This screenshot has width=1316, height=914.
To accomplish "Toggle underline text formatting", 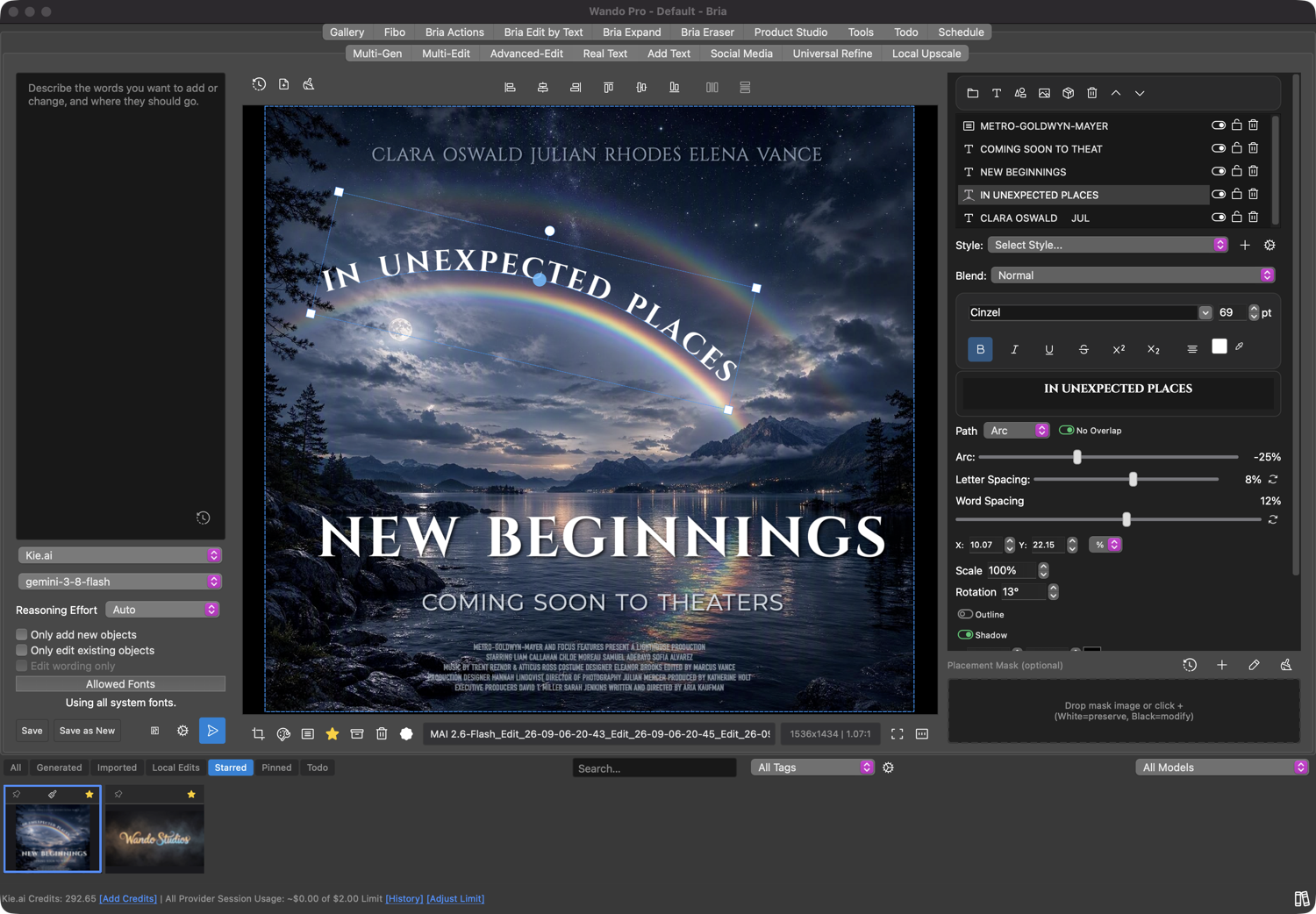I will tap(1049, 349).
